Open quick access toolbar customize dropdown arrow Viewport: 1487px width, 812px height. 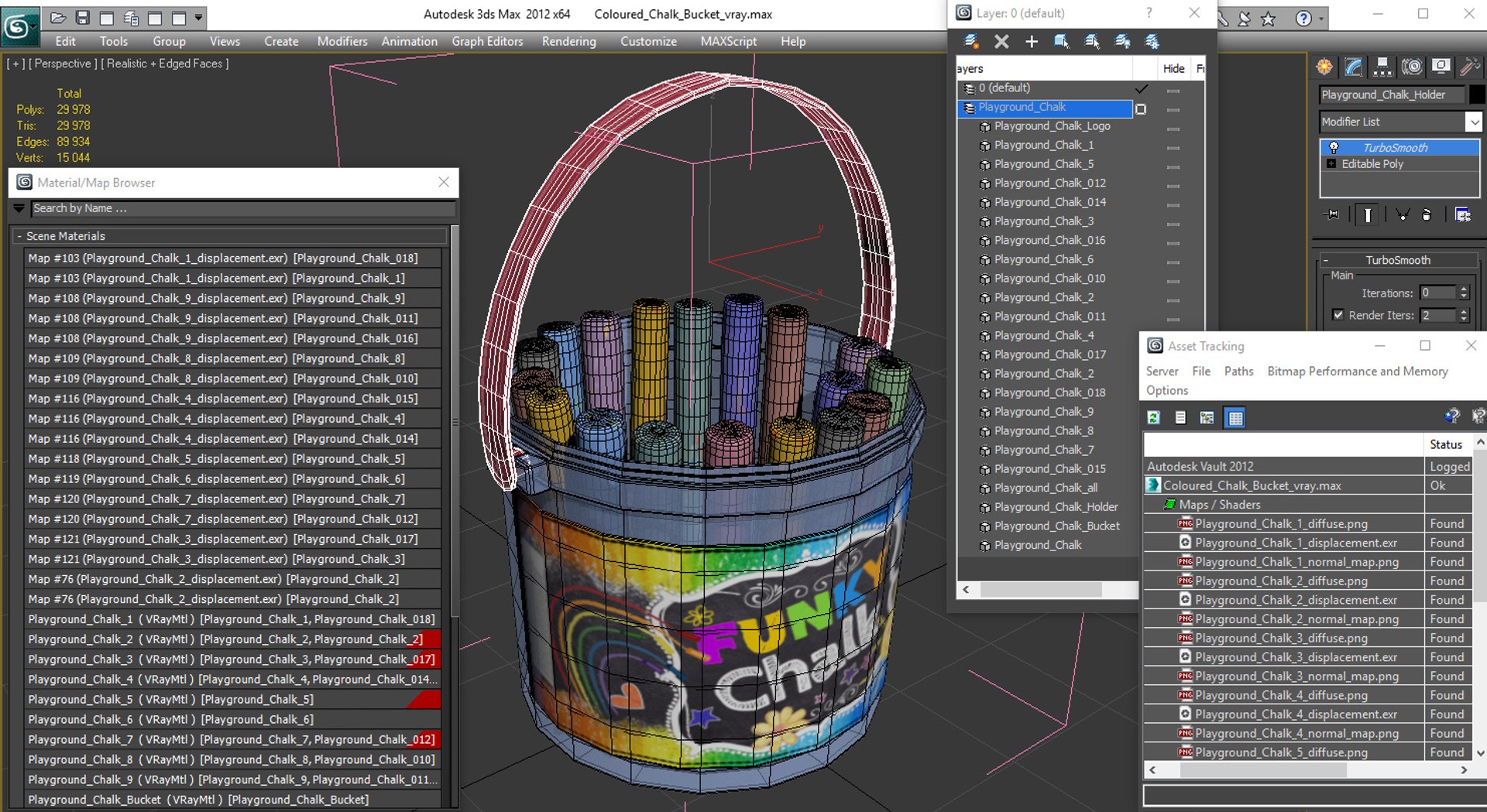point(199,17)
